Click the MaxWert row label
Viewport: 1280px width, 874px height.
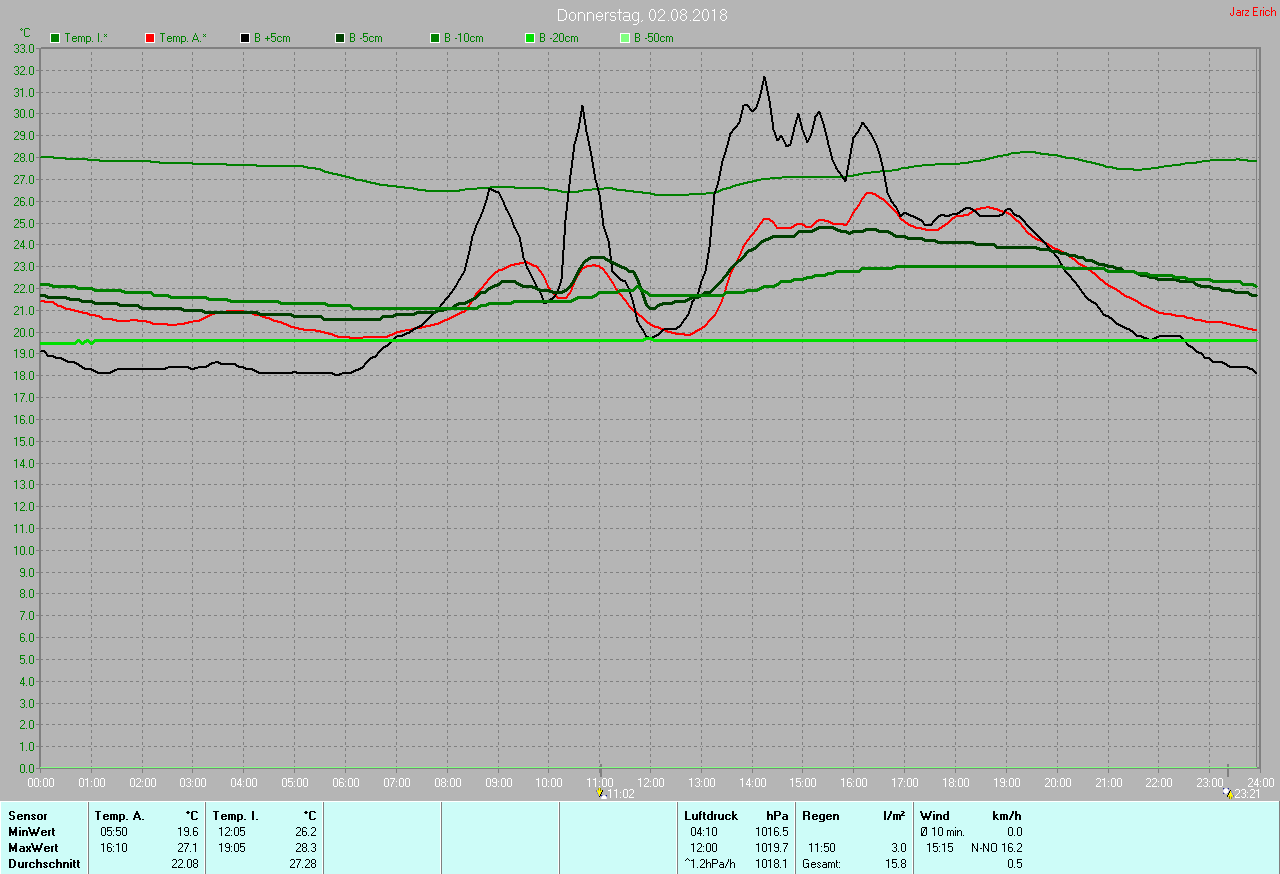pyautogui.click(x=33, y=848)
